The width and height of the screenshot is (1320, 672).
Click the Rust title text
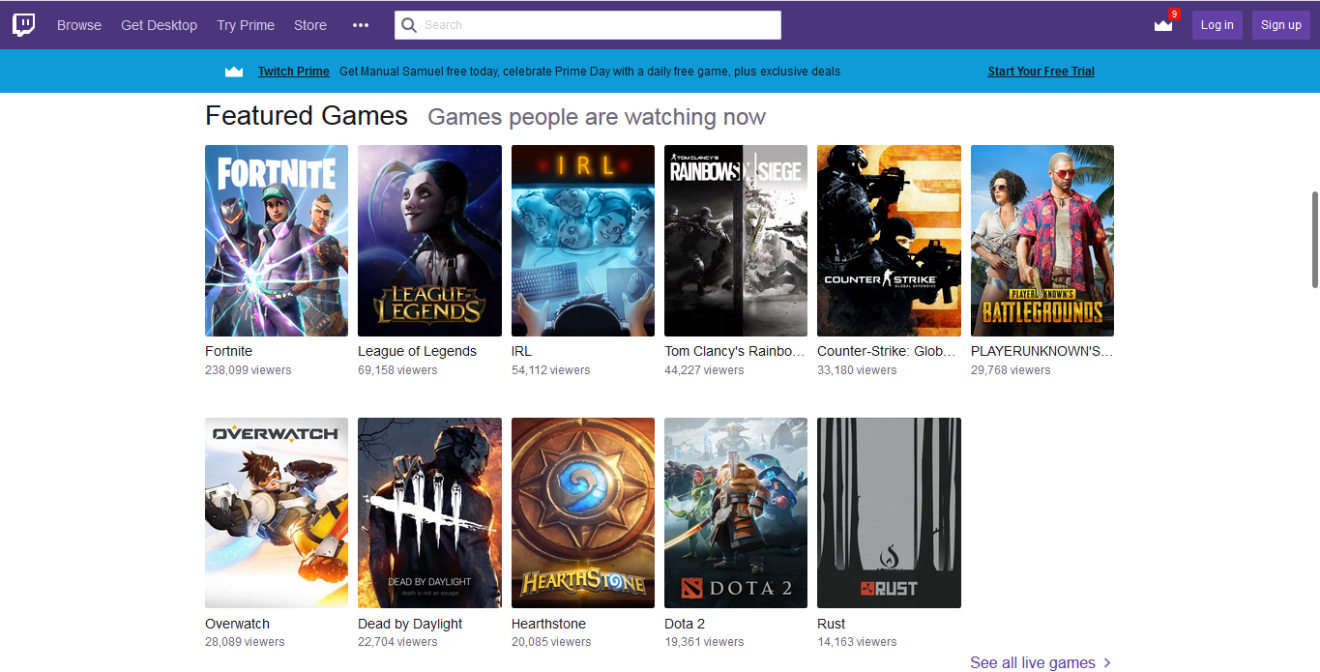831,624
